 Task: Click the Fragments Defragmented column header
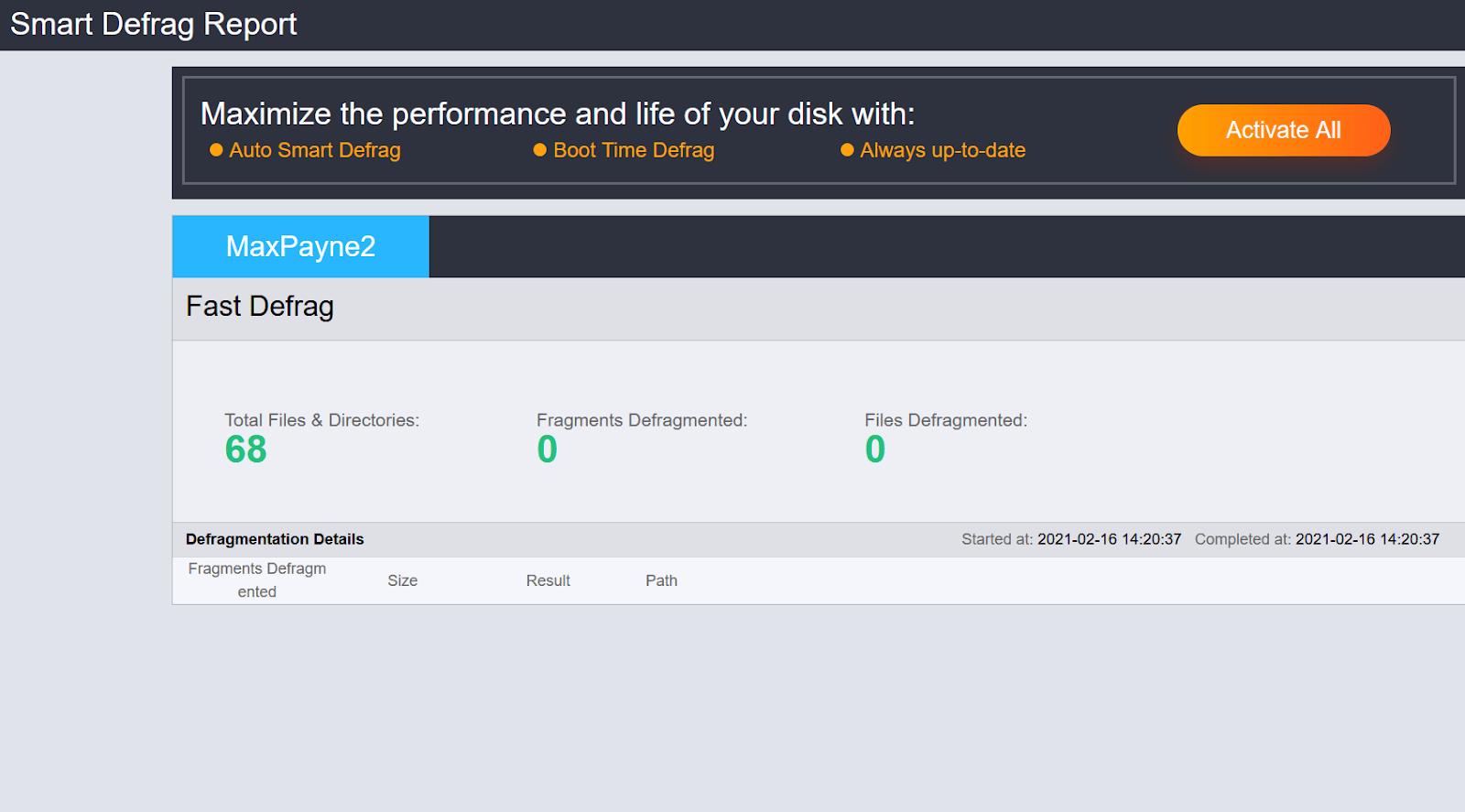point(257,580)
